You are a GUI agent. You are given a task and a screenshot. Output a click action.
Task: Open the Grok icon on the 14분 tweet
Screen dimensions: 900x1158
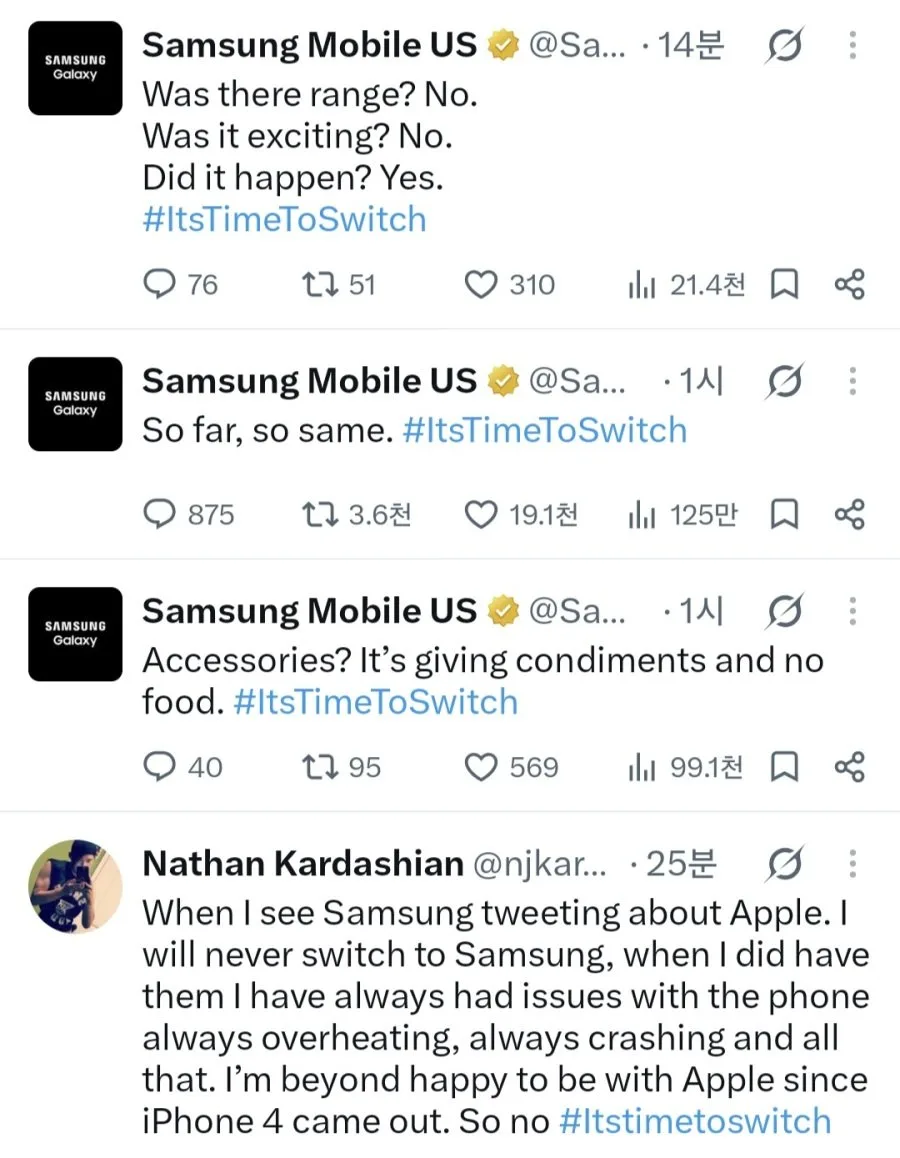pyautogui.click(x=784, y=46)
